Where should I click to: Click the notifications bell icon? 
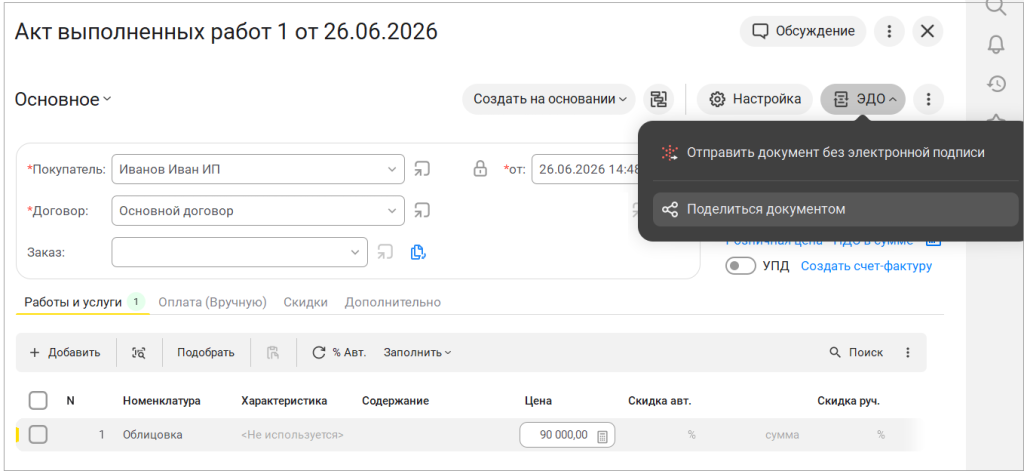(995, 44)
